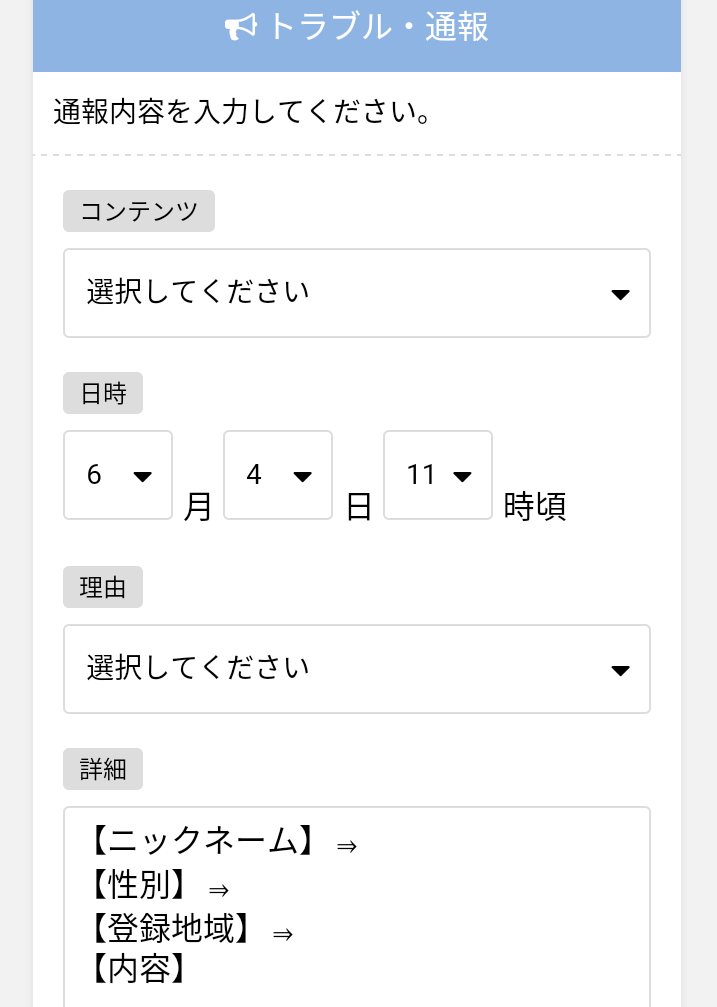The width and height of the screenshot is (717, 1007).
Task: Click the 通報内容を入力してください instruction text
Action: click(x=242, y=112)
